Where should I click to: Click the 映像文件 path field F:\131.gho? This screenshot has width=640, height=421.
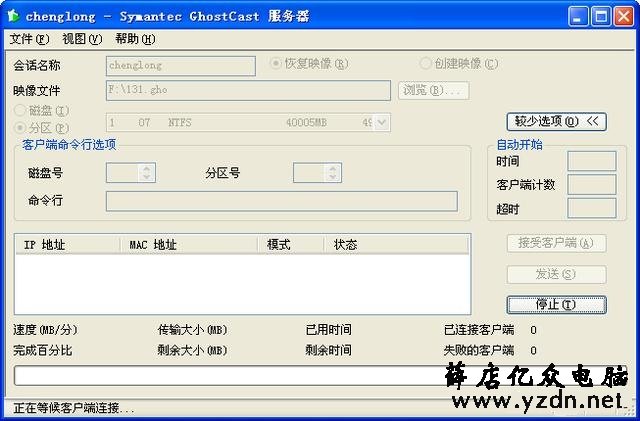click(x=248, y=90)
